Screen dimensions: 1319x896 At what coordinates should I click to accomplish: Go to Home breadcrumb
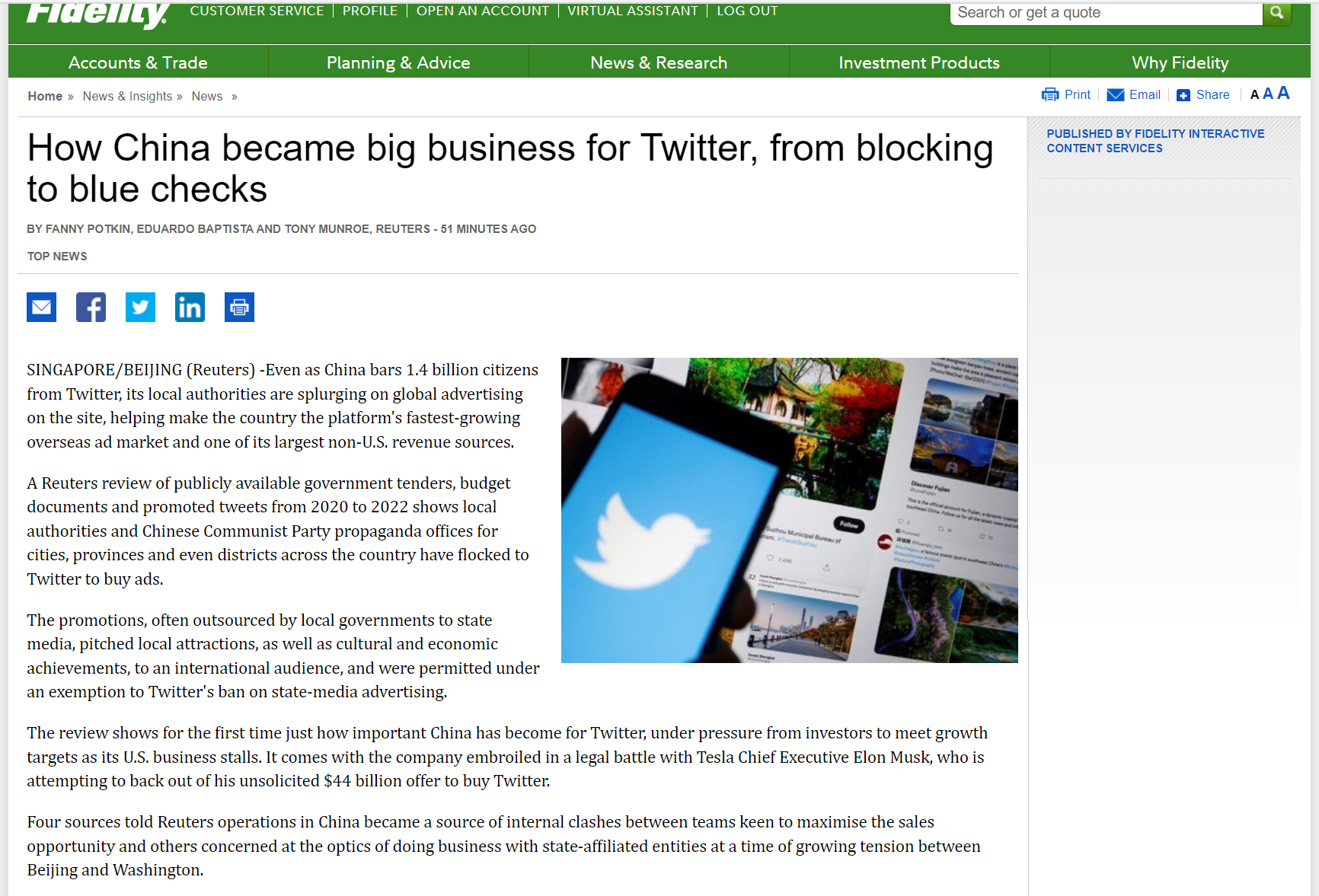click(x=45, y=96)
